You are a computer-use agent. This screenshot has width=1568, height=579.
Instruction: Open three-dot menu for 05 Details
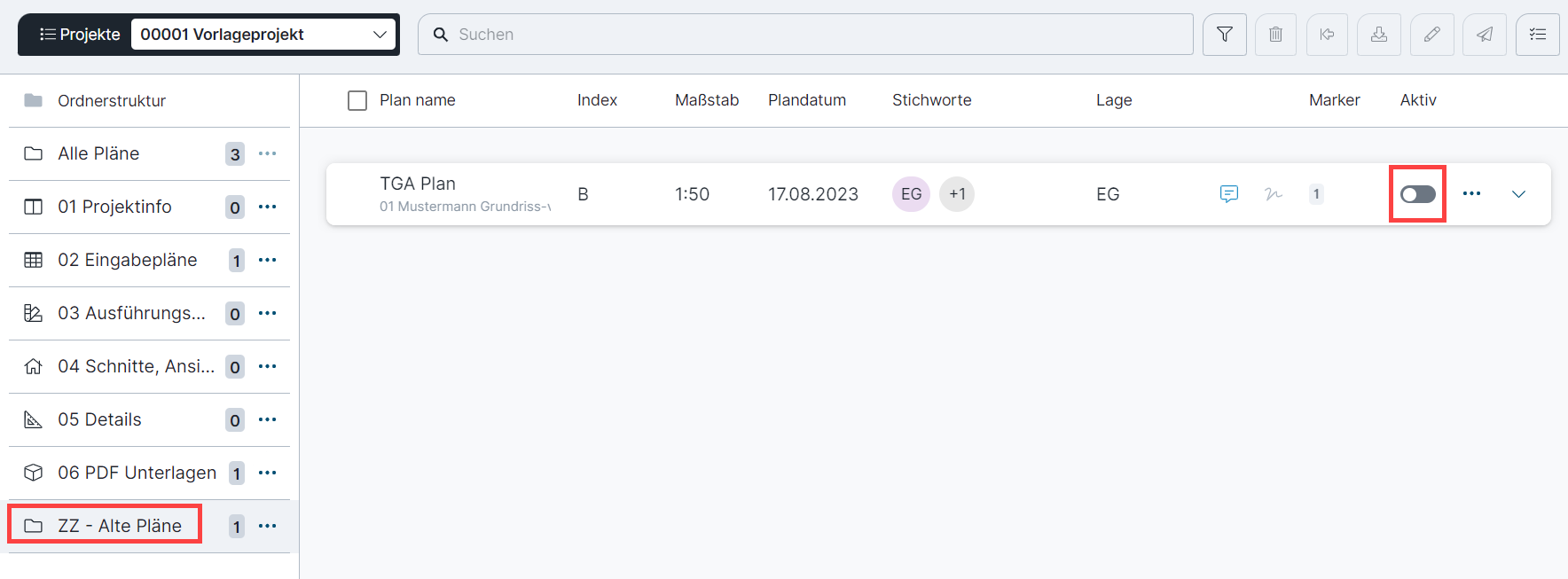268,419
